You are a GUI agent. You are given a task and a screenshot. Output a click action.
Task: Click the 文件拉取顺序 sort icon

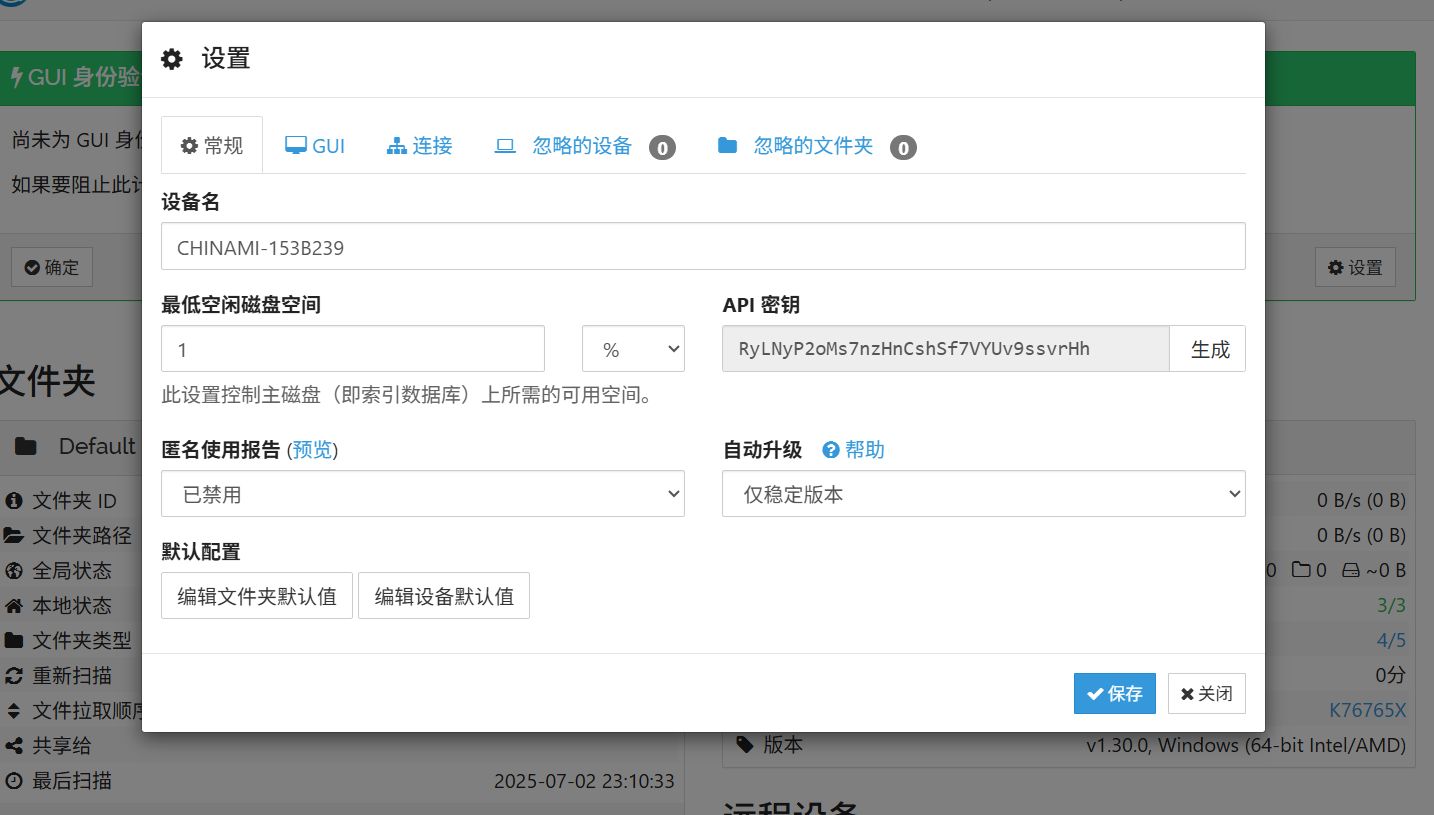14,711
